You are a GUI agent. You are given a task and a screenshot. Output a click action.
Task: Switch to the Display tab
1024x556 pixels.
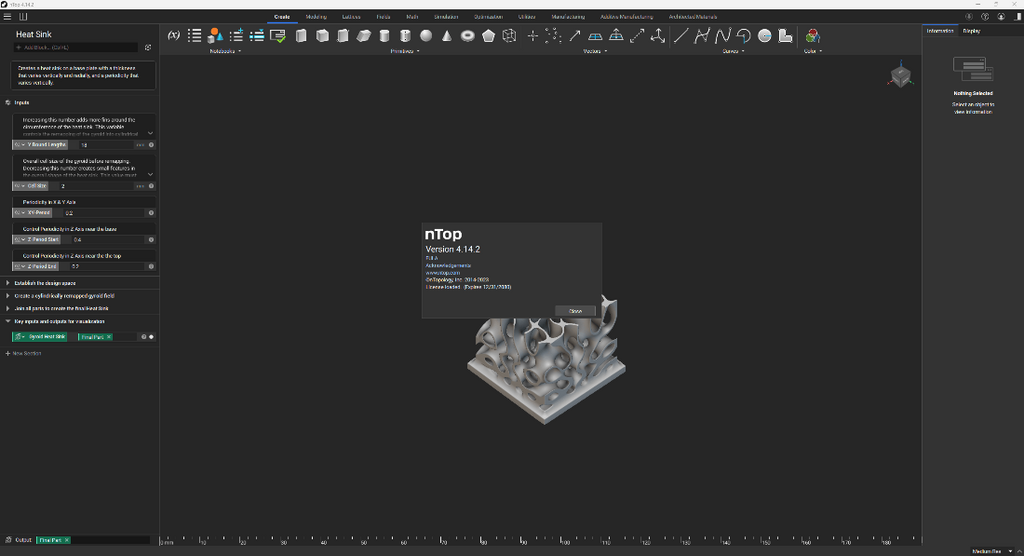click(x=971, y=31)
